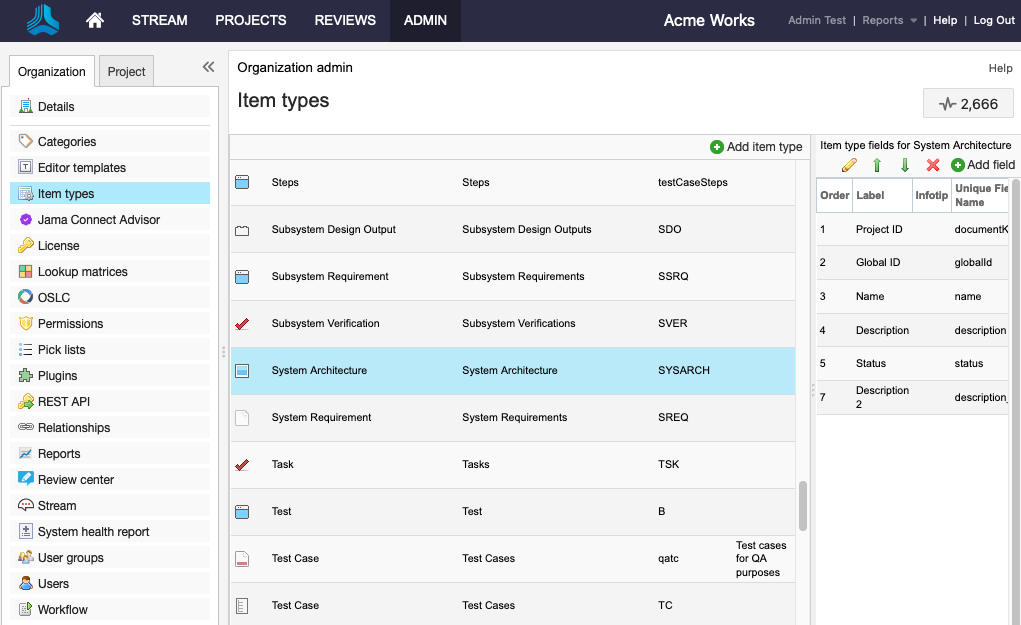Select Workflow in the sidebar
The height and width of the screenshot is (625, 1021).
(62, 610)
